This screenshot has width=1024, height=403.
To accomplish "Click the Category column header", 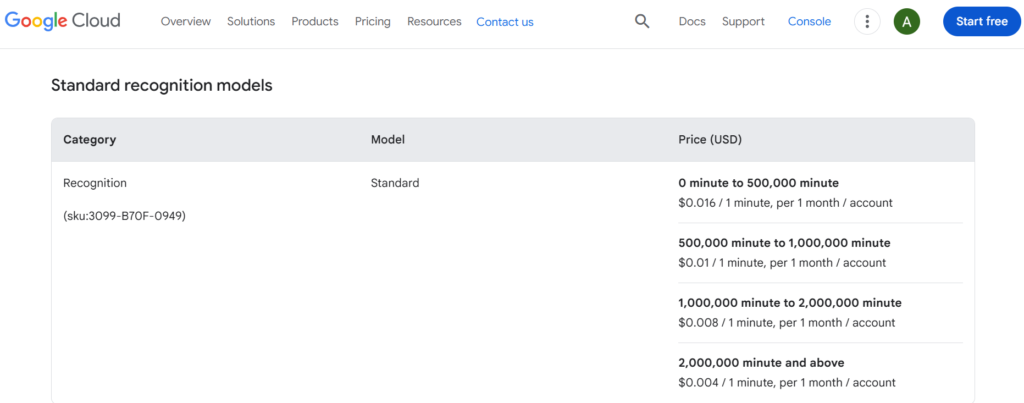I will pyautogui.click(x=90, y=140).
